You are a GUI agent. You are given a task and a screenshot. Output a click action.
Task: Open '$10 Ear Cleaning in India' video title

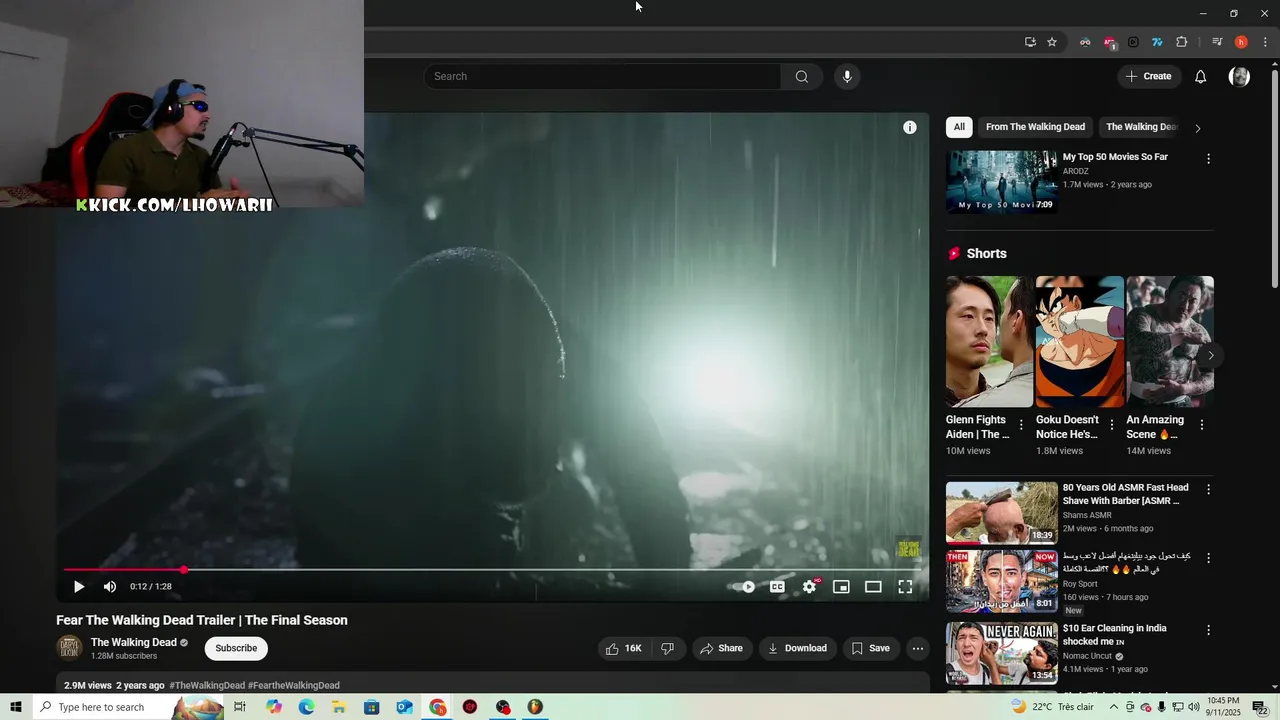point(1114,635)
